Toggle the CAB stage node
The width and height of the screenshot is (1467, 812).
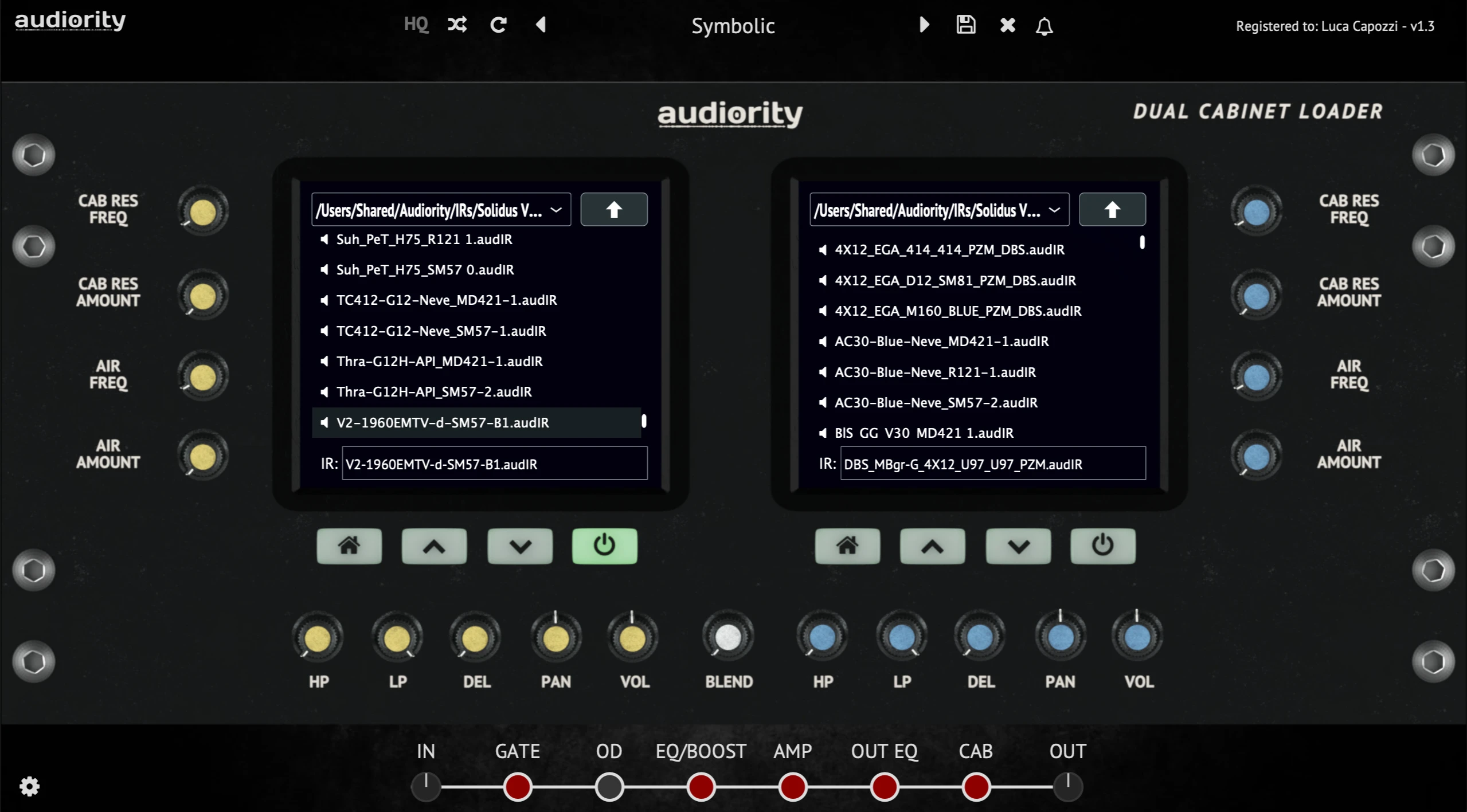click(976, 787)
